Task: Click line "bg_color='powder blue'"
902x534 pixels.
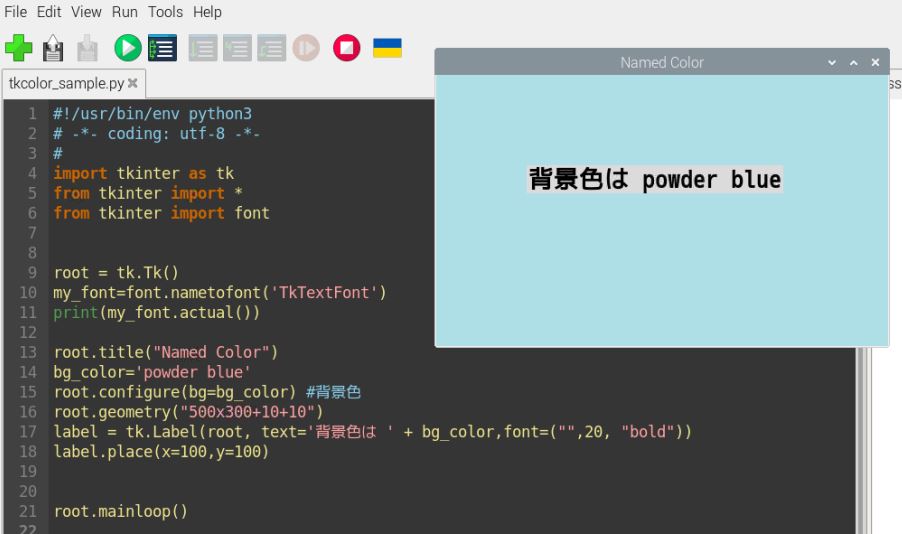Action: point(152,372)
